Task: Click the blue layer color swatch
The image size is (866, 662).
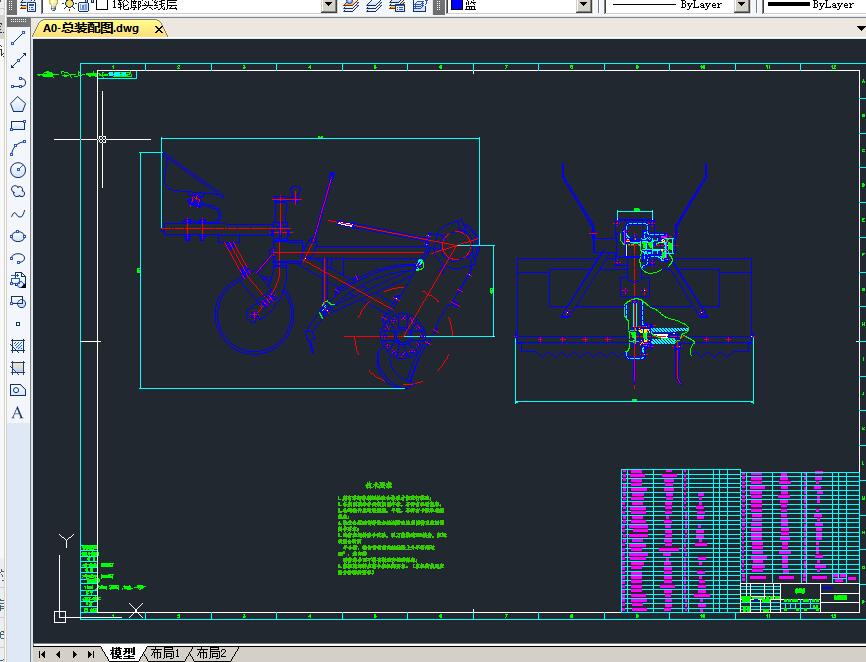Action: point(456,5)
